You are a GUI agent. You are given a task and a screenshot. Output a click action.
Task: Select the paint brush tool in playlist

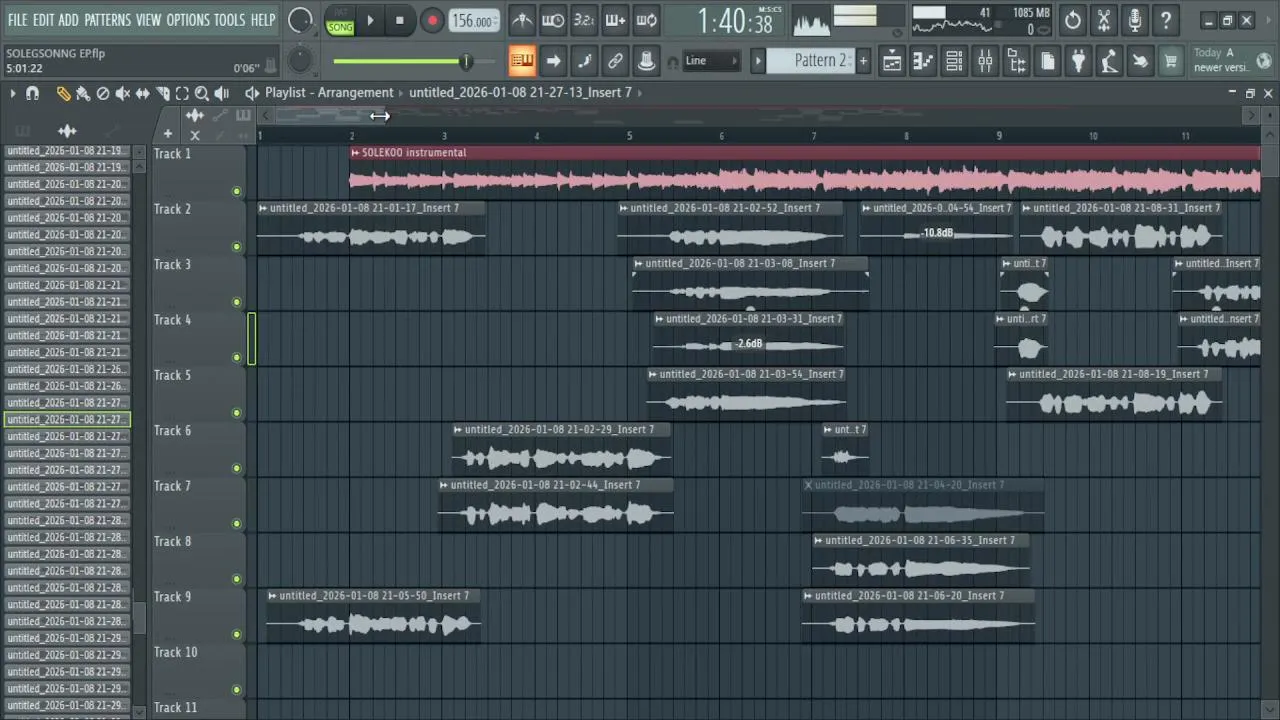(82, 93)
